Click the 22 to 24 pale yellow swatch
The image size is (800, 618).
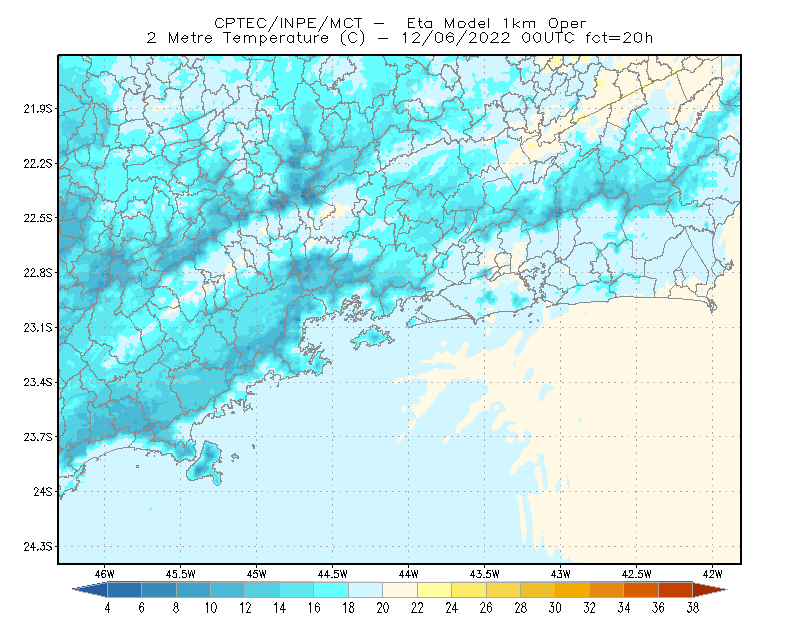435,590
